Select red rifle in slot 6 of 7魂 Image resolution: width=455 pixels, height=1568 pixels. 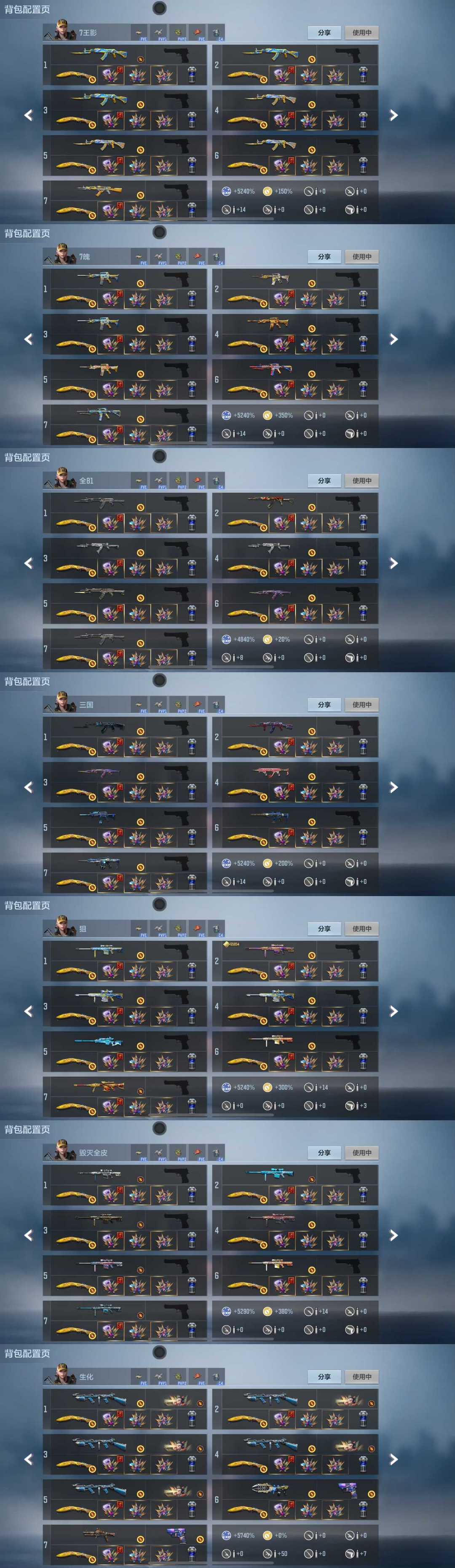271,370
